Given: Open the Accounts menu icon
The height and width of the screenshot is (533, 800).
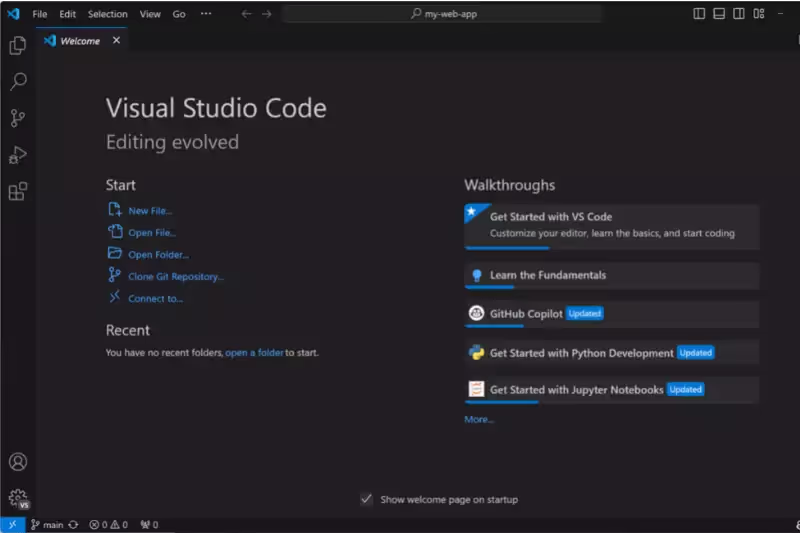Looking at the screenshot, I should (x=18, y=462).
